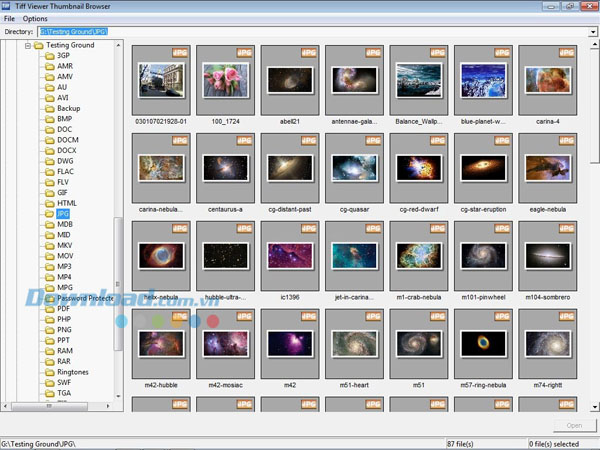This screenshot has width=600, height=450.
Task: Expand the Directory path dropdown
Action: pos(594,32)
